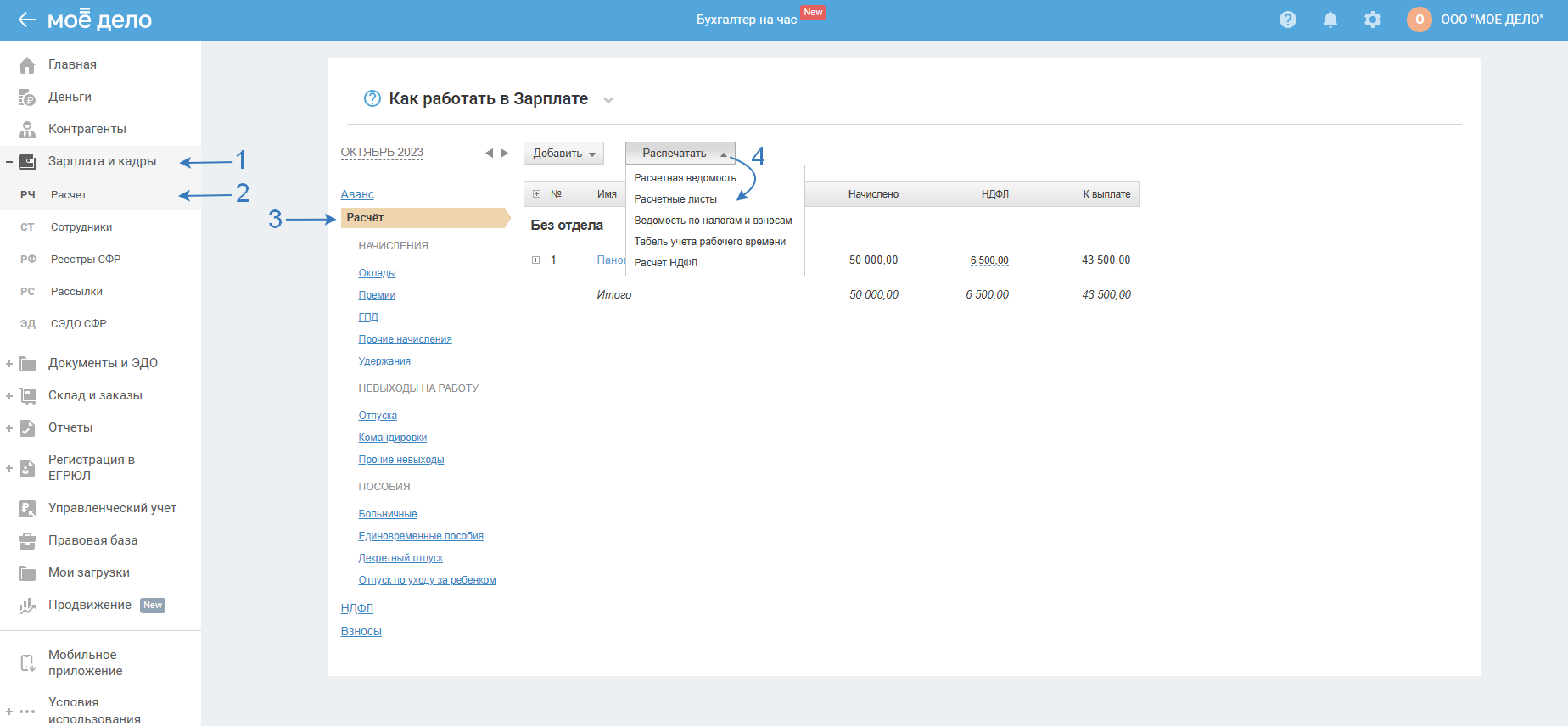Image resolution: width=1568 pixels, height=726 pixels.
Task: Select Расчетные листы from print menu
Action: tap(675, 199)
